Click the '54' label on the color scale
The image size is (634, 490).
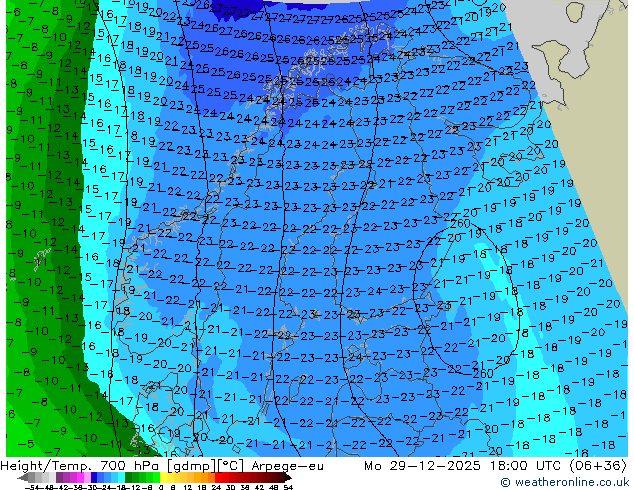click(x=288, y=487)
